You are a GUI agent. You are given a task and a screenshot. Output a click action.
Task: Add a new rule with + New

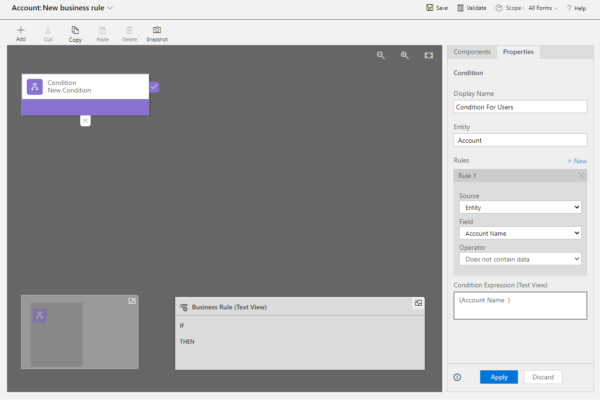coord(577,161)
